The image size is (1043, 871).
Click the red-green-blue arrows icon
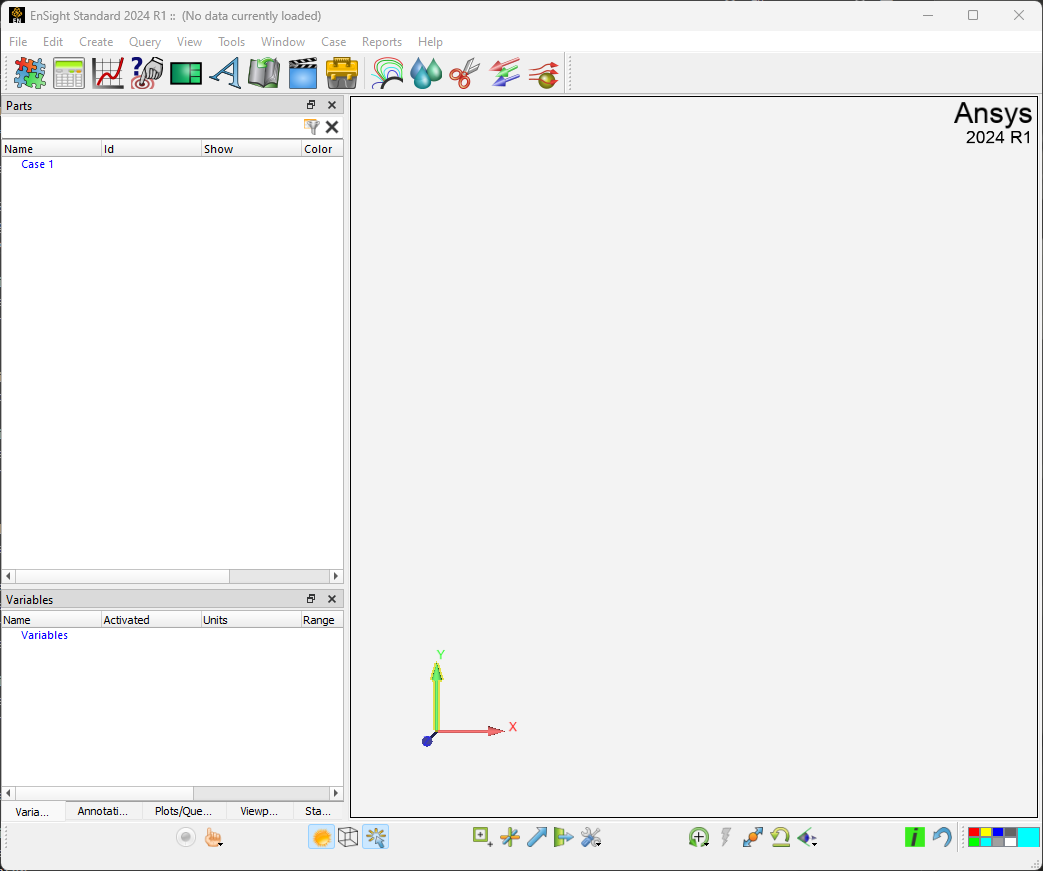pyautogui.click(x=504, y=73)
